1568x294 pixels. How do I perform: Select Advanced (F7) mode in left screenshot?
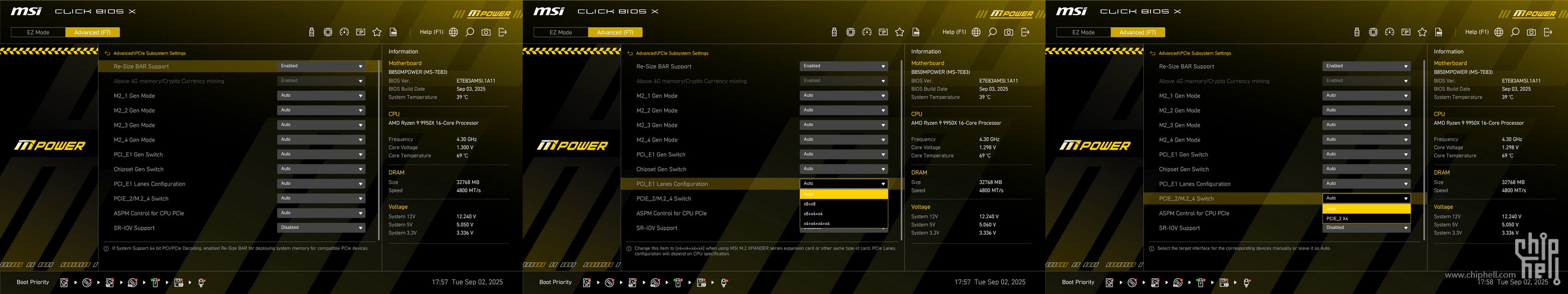93,32
